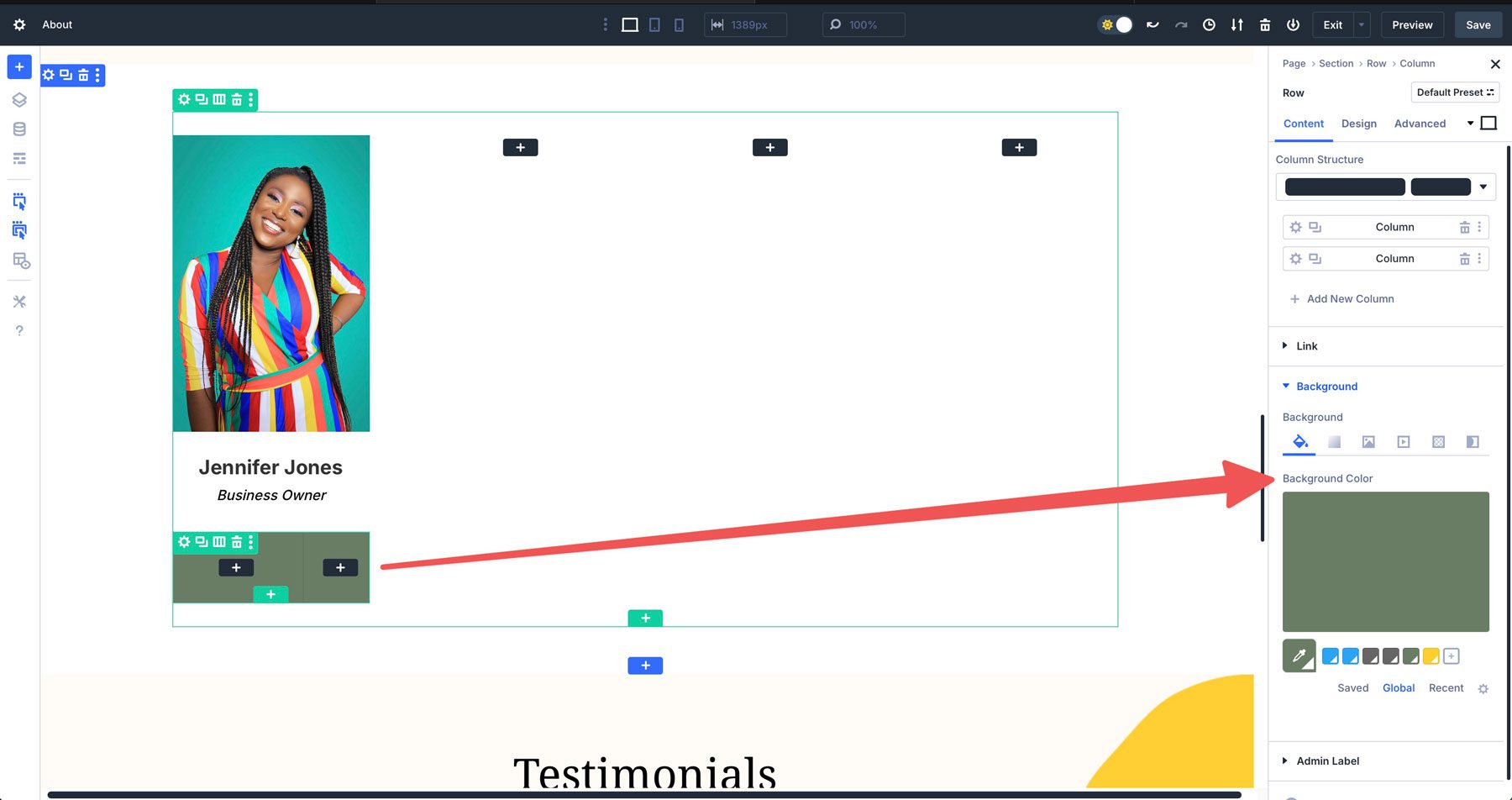Collapse the Background section
1512x800 pixels.
pos(1326,386)
